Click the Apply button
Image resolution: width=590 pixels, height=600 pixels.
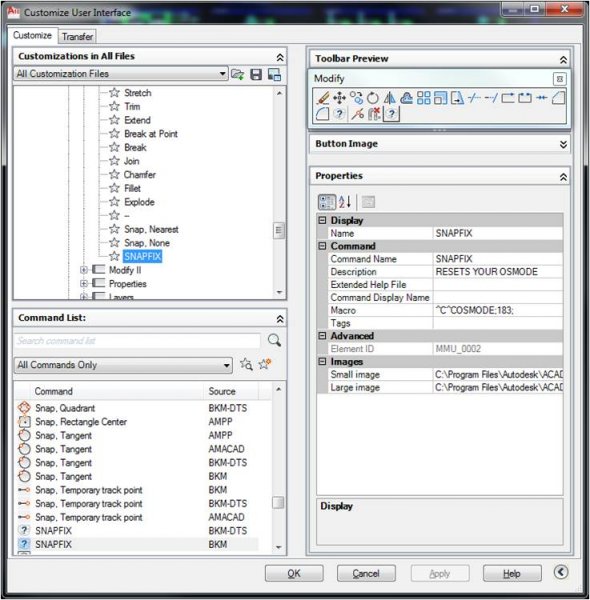[440, 573]
